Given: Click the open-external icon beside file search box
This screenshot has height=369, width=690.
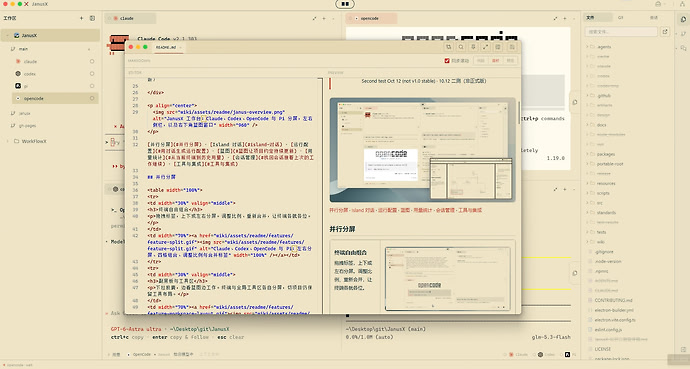Looking at the screenshot, I should pyautogui.click(x=664, y=32).
